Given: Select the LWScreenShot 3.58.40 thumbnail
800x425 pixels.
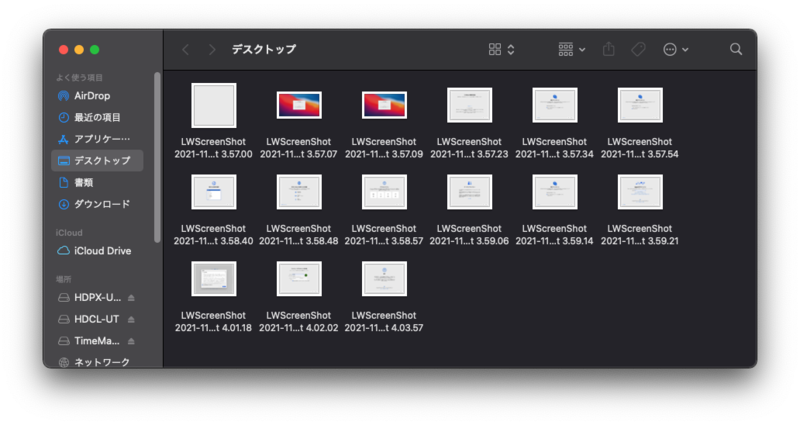Looking at the screenshot, I should pyautogui.click(x=214, y=192).
